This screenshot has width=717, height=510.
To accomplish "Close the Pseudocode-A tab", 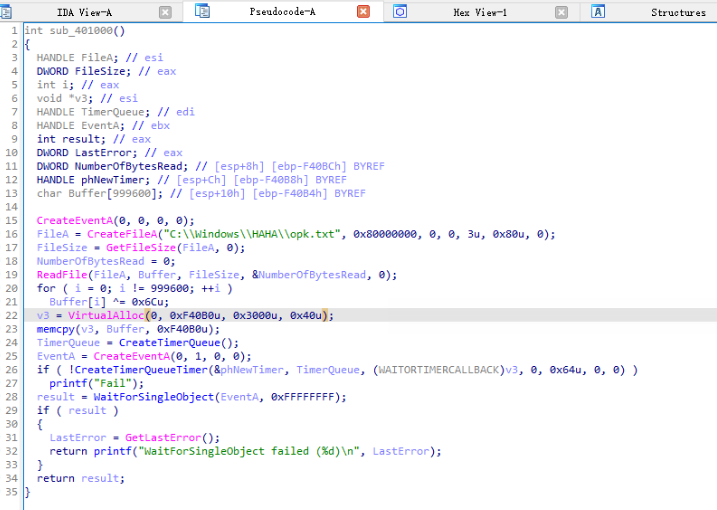I will tap(363, 12).
